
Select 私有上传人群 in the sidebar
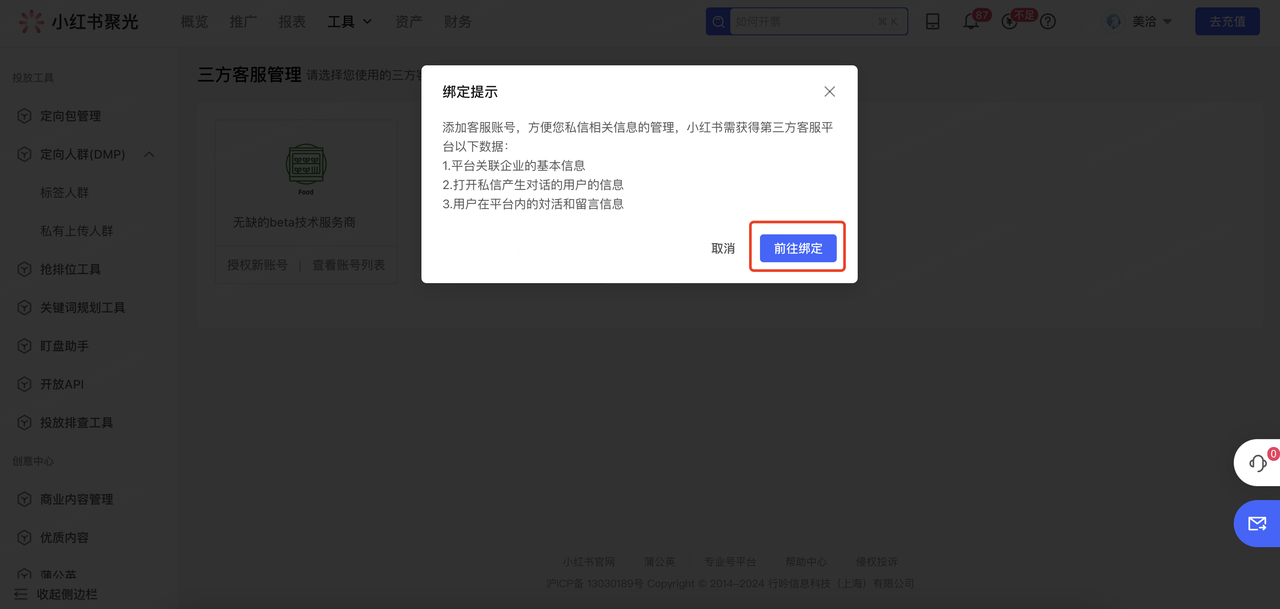tap(77, 231)
